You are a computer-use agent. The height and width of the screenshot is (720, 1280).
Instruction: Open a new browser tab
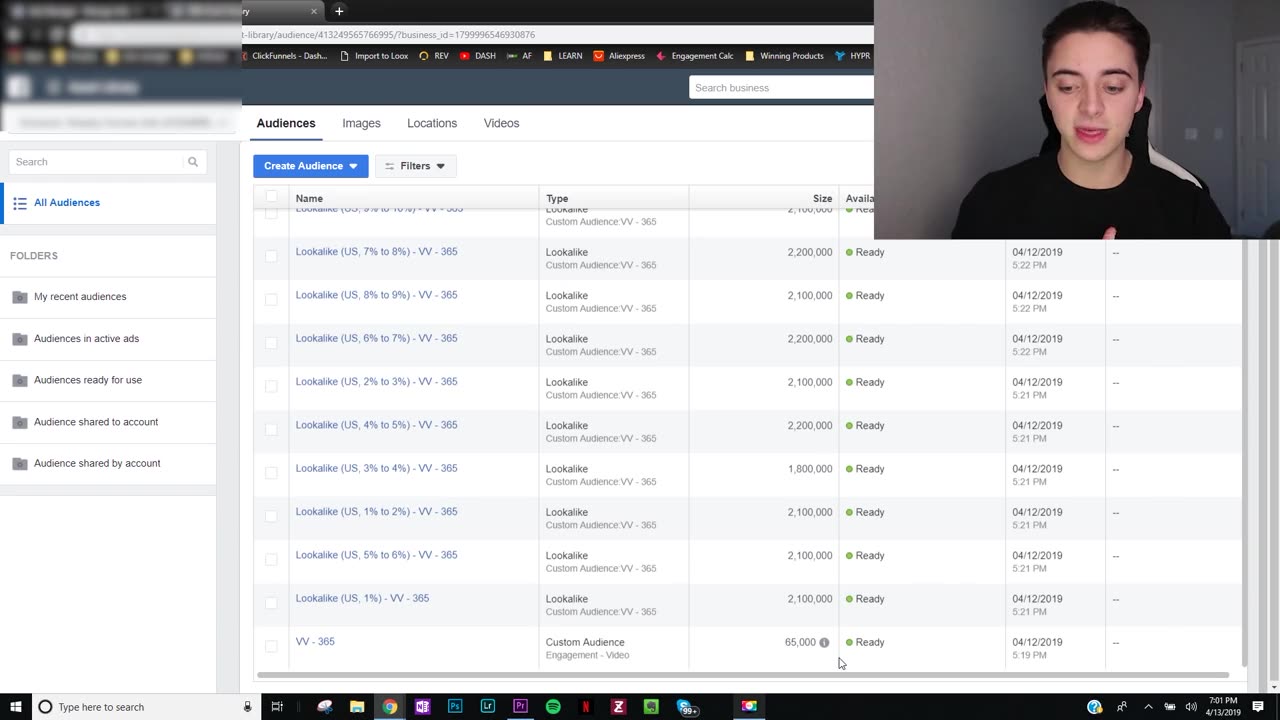coord(339,11)
